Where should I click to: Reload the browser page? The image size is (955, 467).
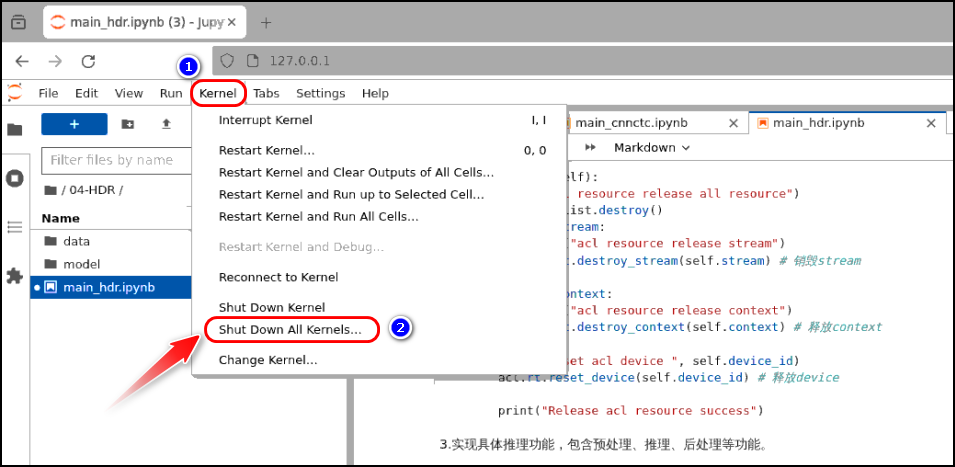tap(89, 61)
